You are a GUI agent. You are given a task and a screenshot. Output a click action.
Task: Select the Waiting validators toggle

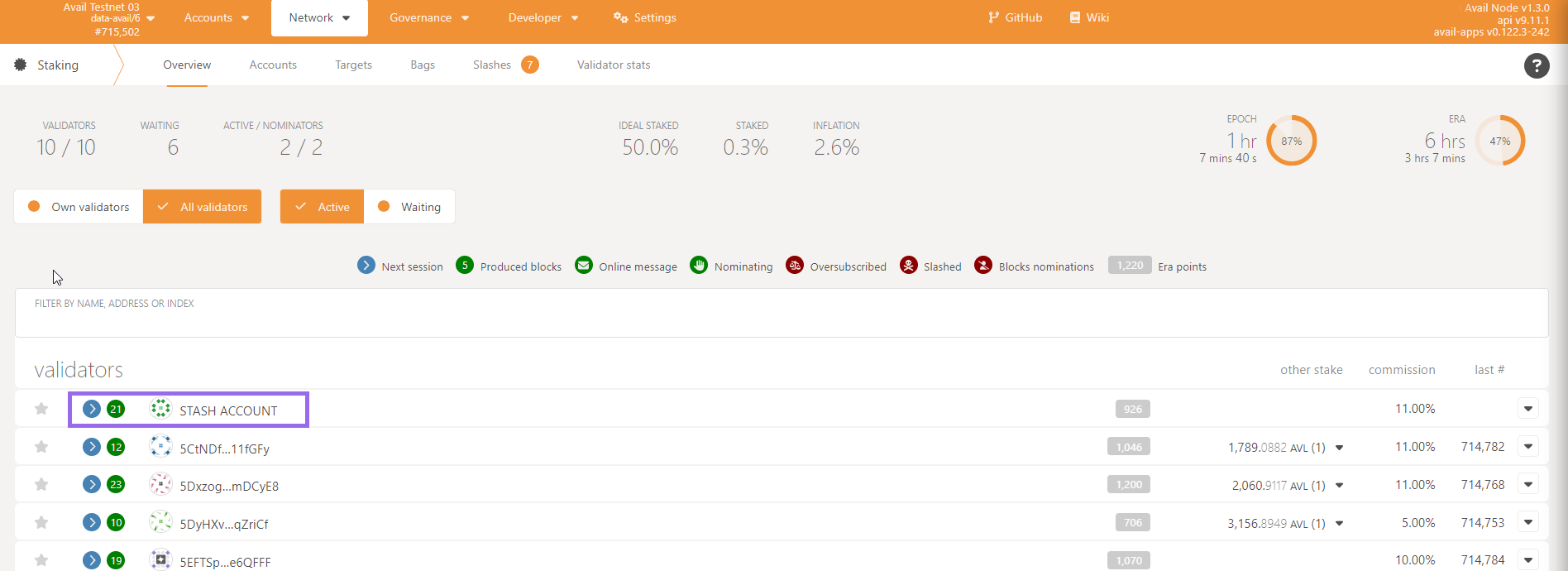[x=410, y=207]
